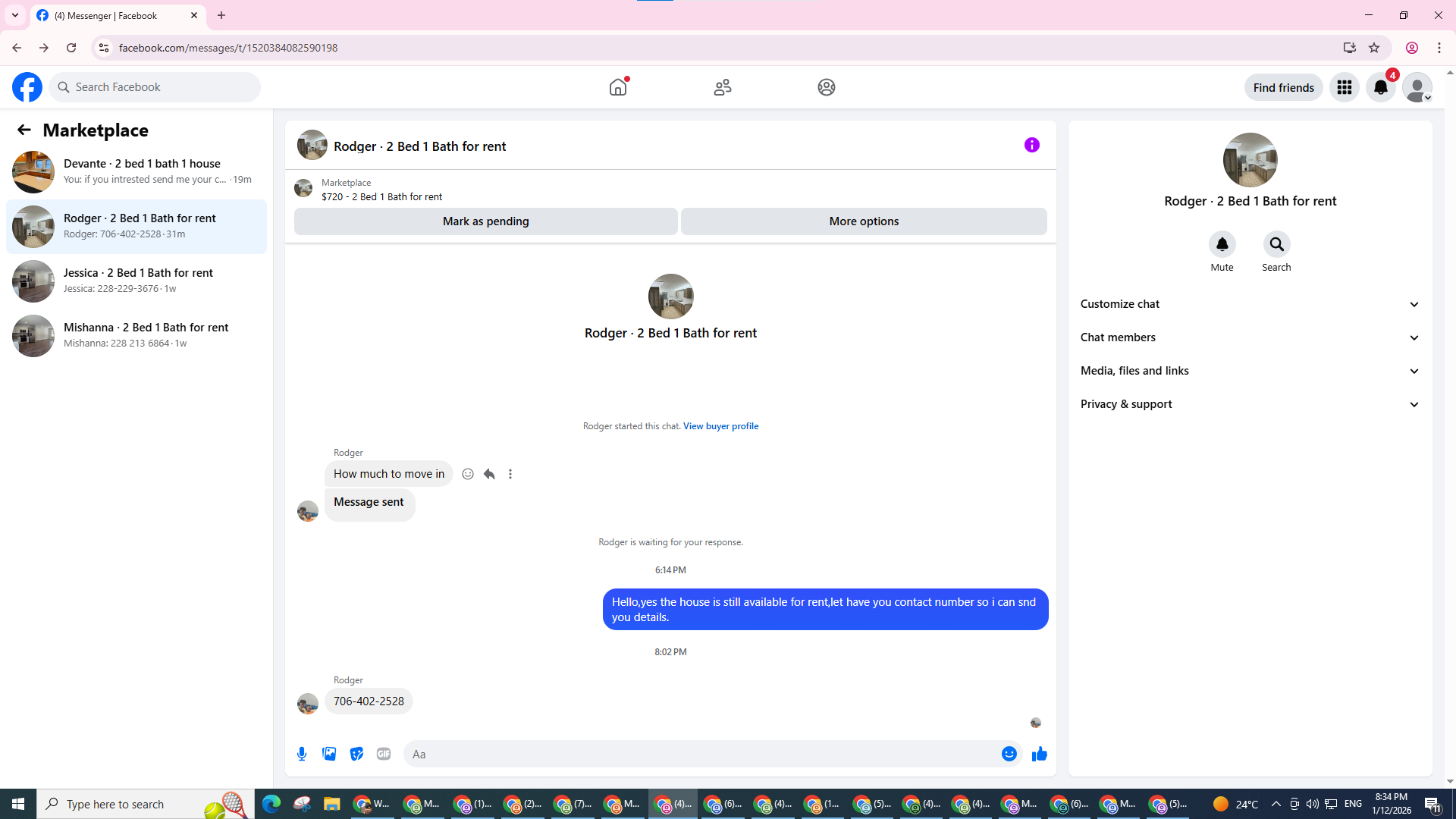Reply to the 'How much to move in' message
1456x819 pixels.
tap(489, 474)
